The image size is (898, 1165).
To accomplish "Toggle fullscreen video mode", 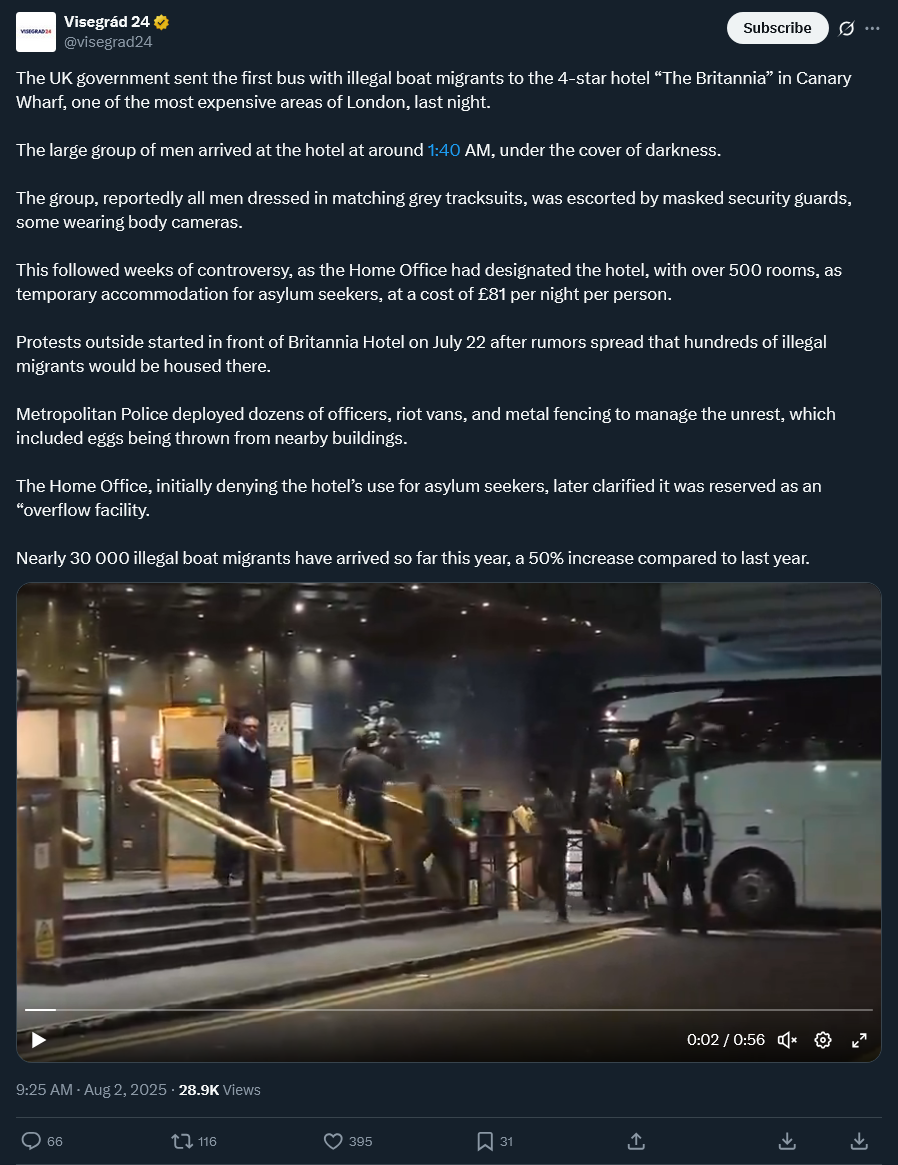I will pyautogui.click(x=859, y=1039).
